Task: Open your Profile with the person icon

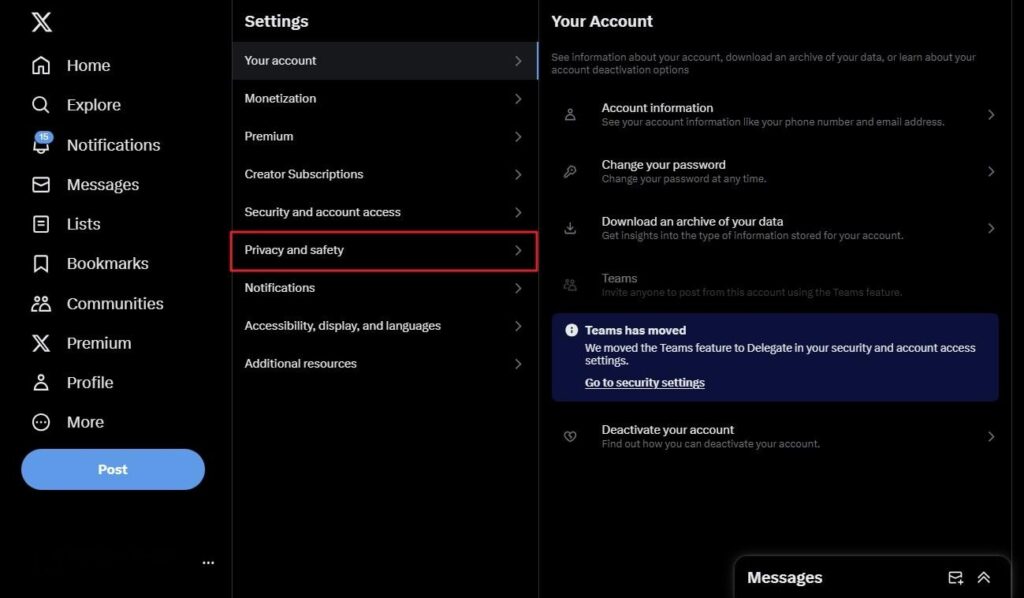Action: tap(40, 382)
